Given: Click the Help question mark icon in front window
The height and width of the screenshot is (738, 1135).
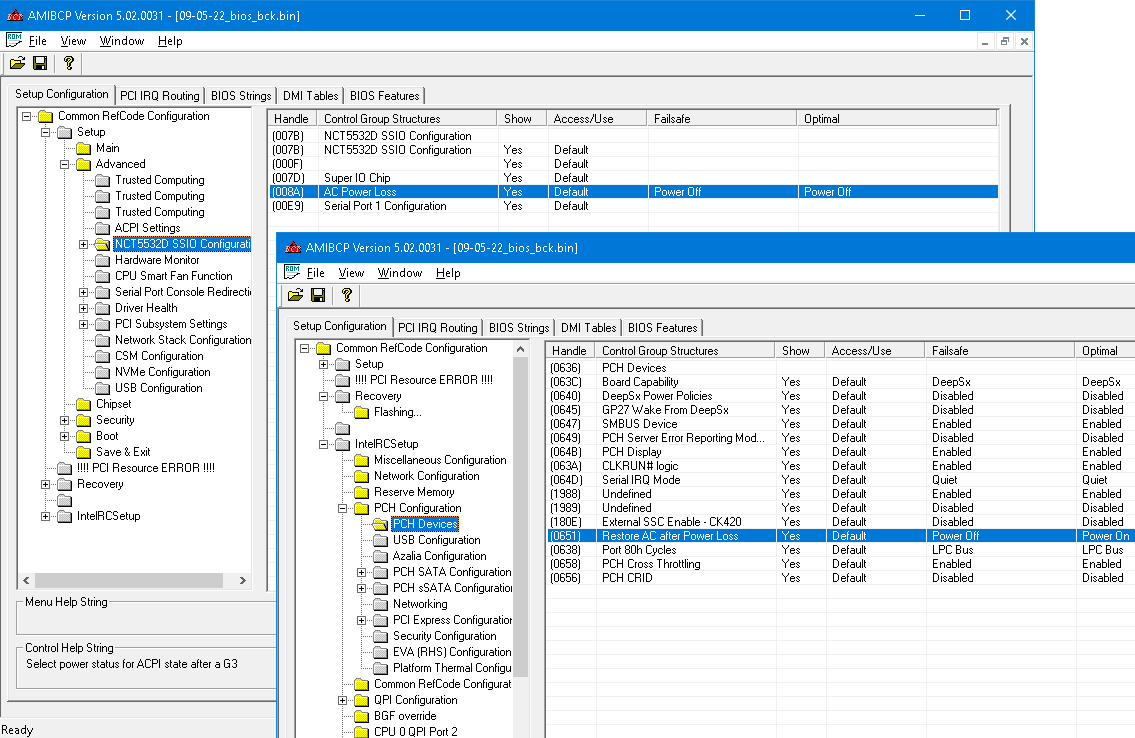Looking at the screenshot, I should [346, 295].
